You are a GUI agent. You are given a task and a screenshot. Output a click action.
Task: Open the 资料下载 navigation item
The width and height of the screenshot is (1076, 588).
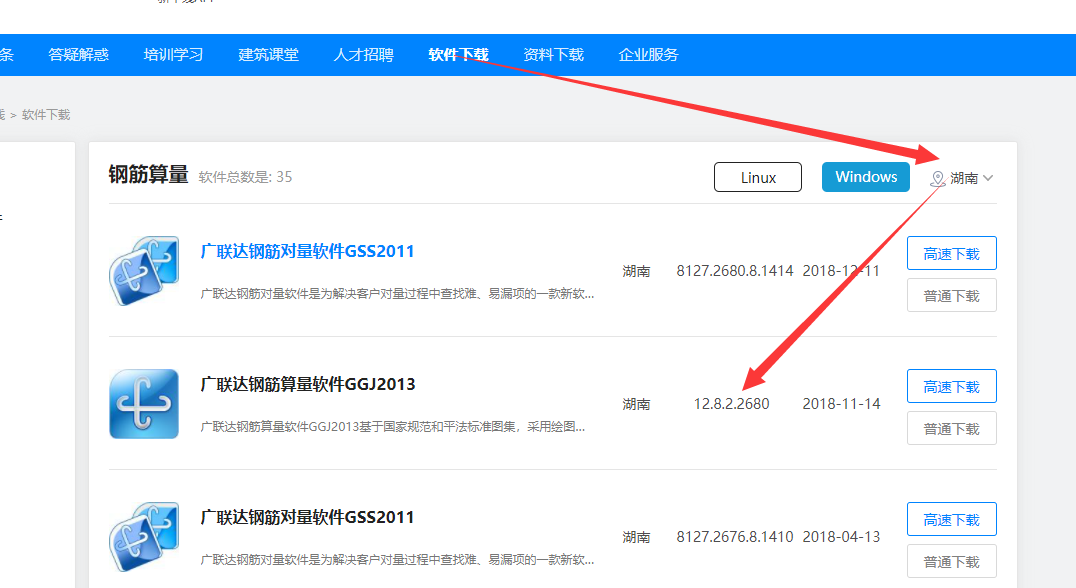click(x=553, y=55)
